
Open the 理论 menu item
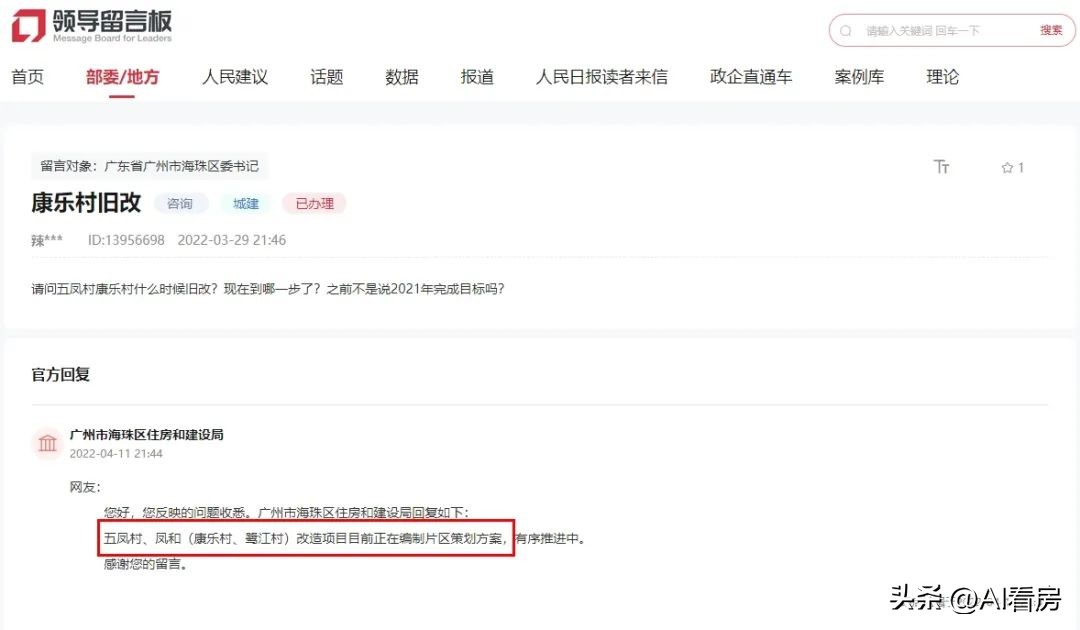coord(941,77)
